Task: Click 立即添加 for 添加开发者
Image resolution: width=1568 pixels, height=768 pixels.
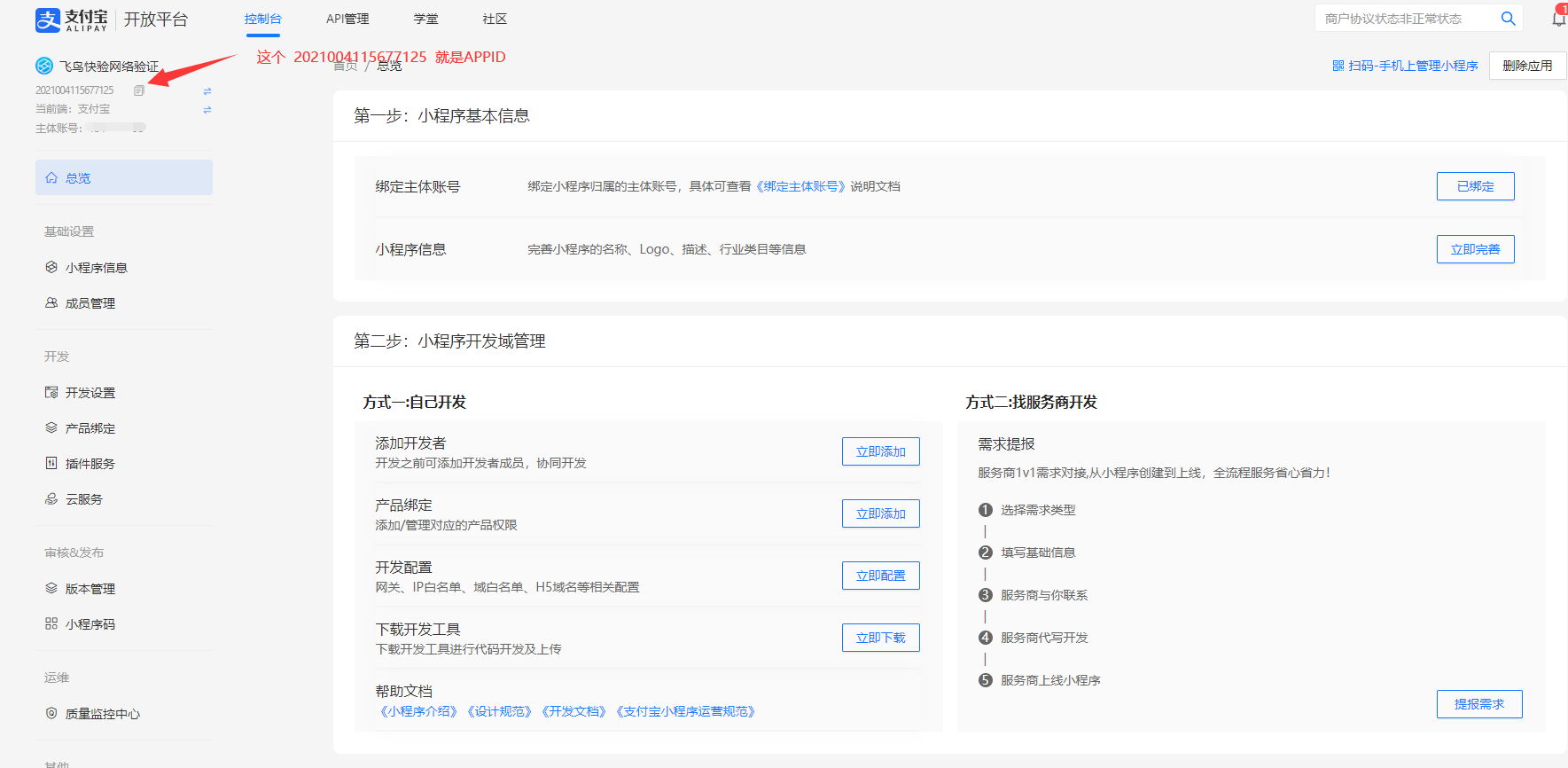Action: [x=880, y=451]
